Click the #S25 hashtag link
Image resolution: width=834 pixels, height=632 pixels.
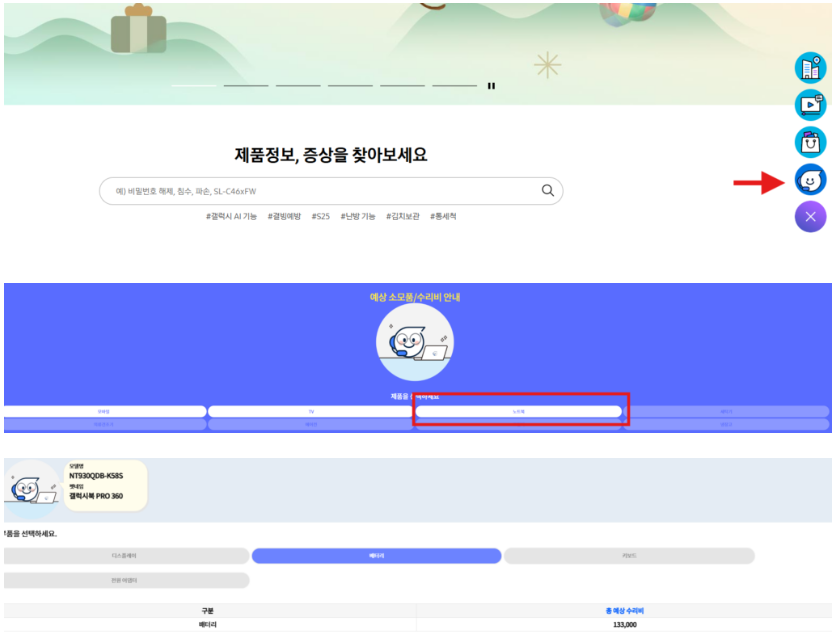[x=320, y=216]
